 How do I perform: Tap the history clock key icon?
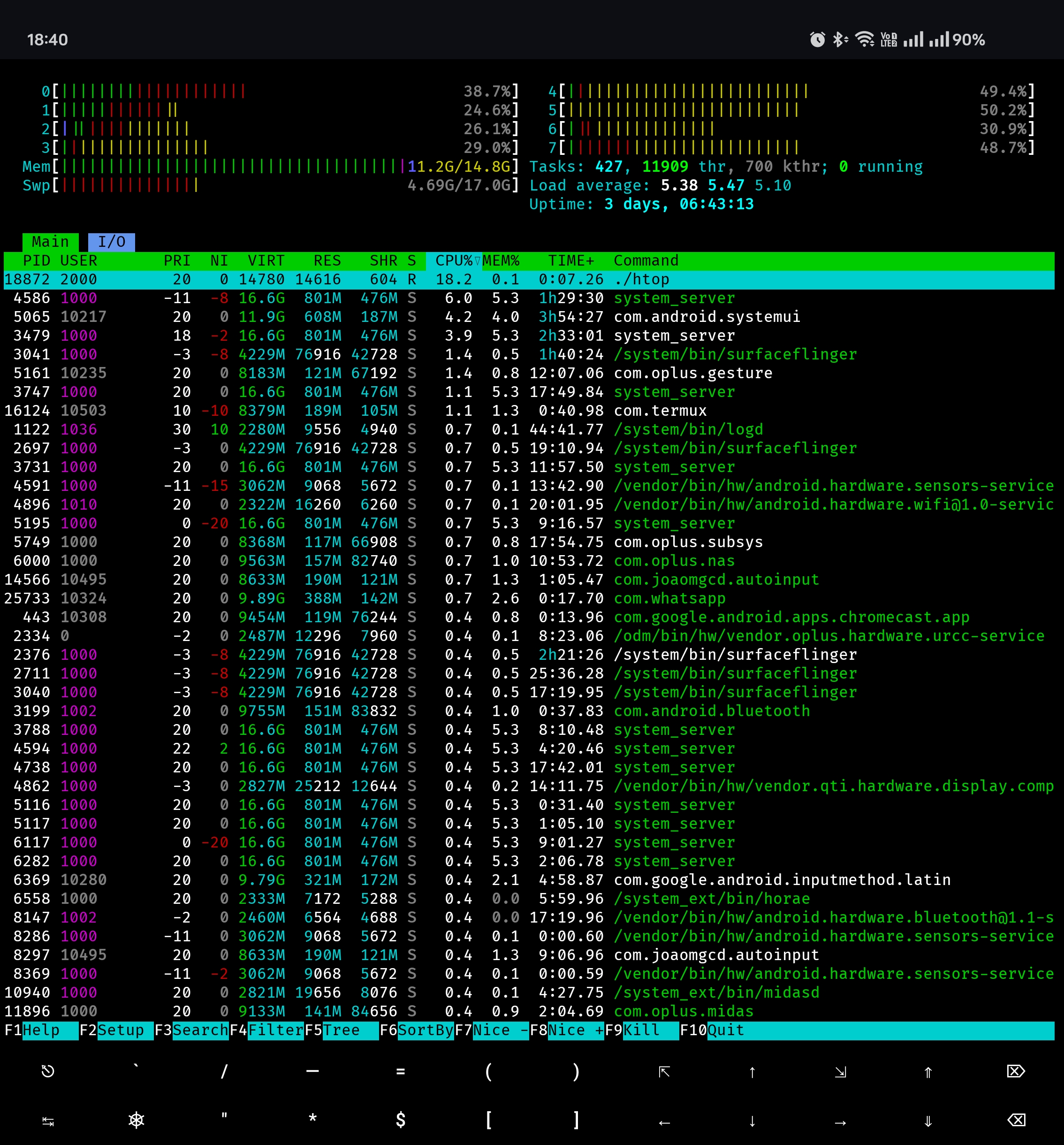tap(48, 1071)
